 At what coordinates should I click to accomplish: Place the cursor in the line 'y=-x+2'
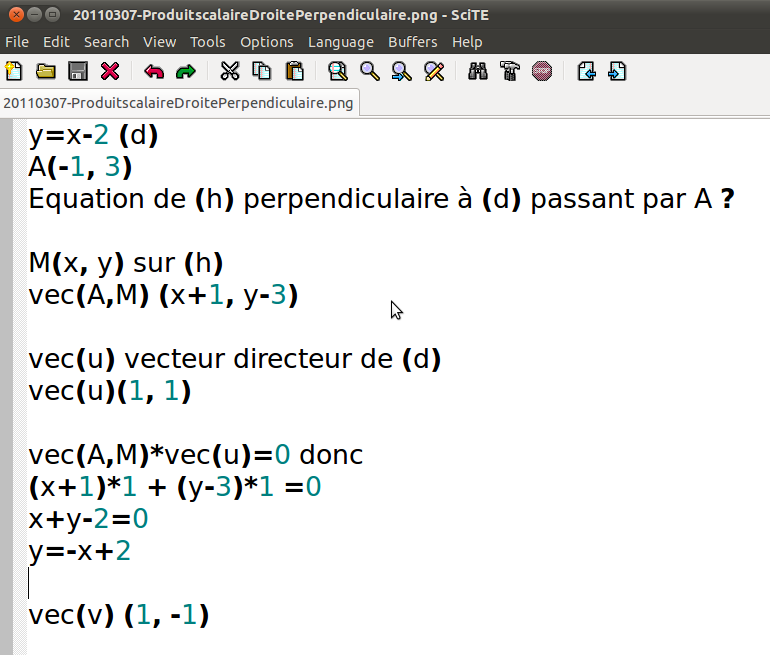point(80,551)
